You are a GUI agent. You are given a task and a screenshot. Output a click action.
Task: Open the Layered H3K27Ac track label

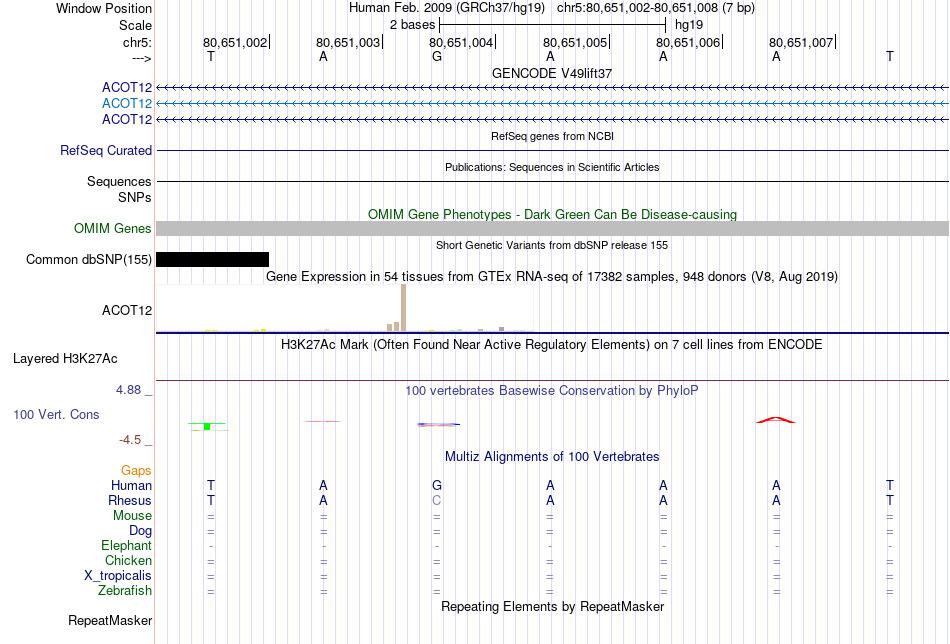65,359
